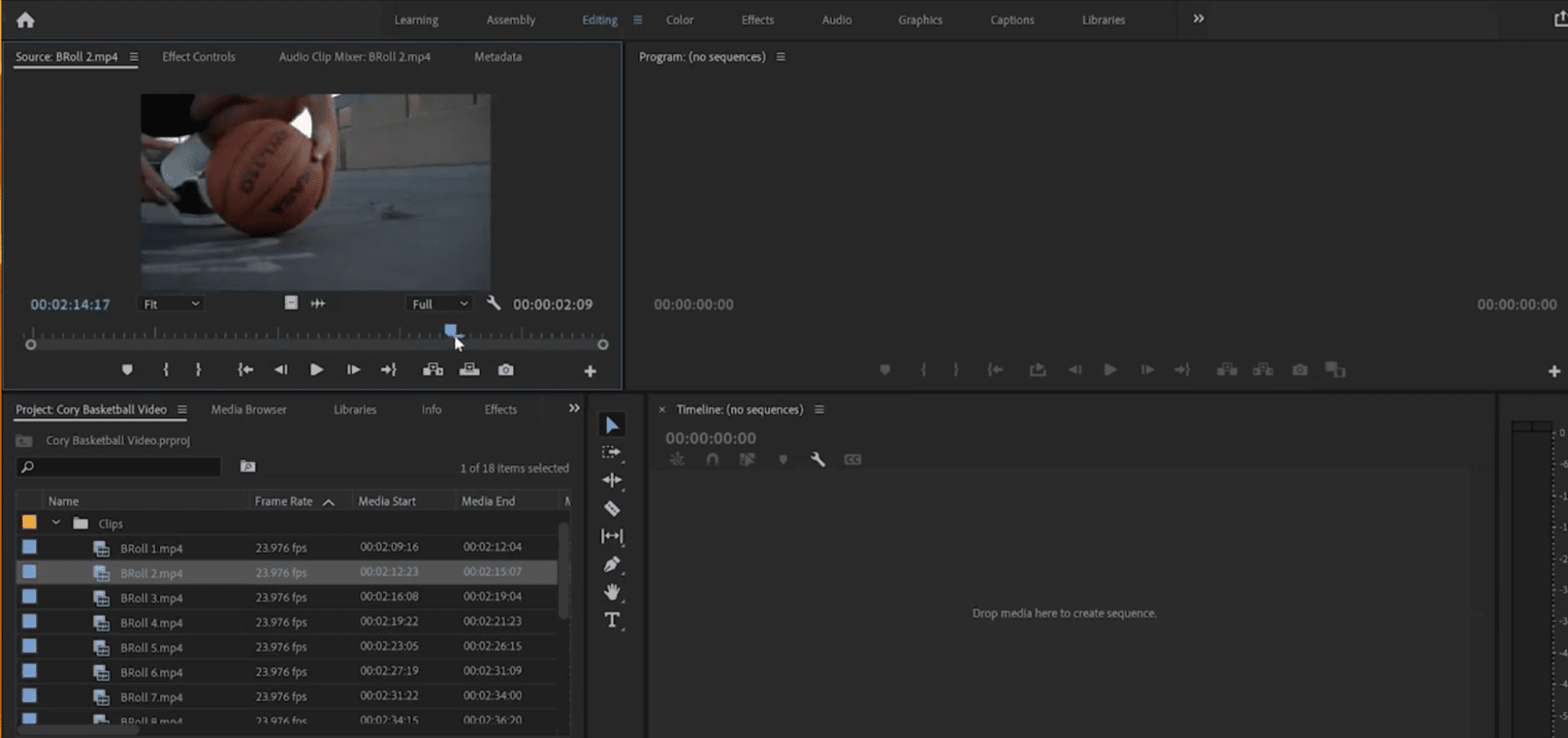Open Source monitor wrench settings
The height and width of the screenshot is (738, 1568).
[493, 304]
